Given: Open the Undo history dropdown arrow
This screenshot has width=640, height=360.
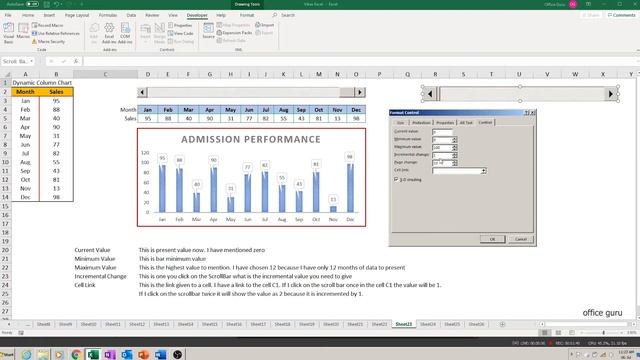Looking at the screenshot, I should click(62, 4).
